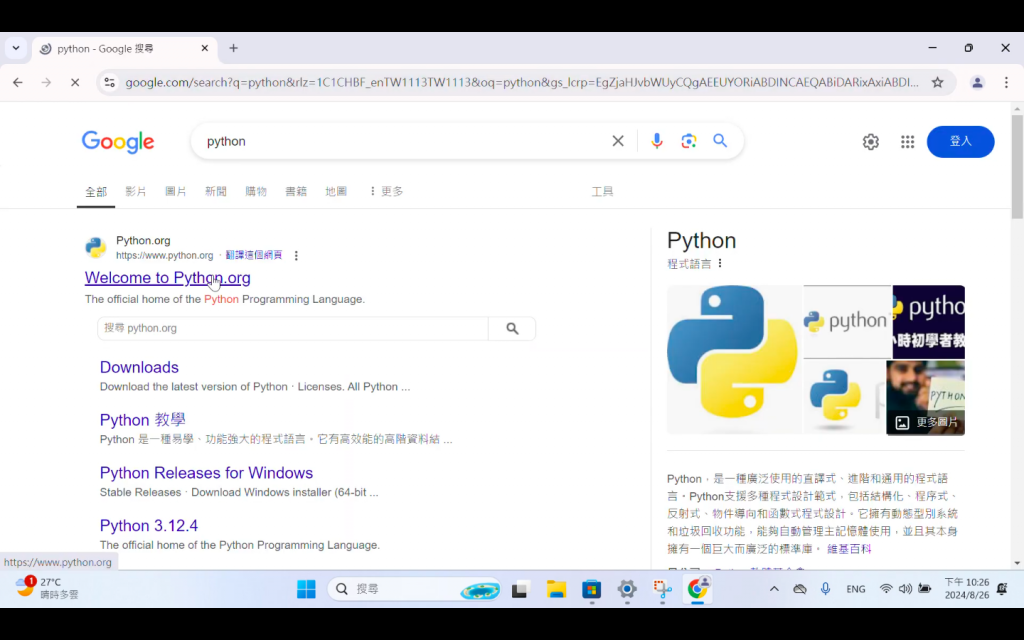Screen dimensions: 1024x640
Task: Open the Chrome profile avatar
Action: pyautogui.click(x=977, y=82)
